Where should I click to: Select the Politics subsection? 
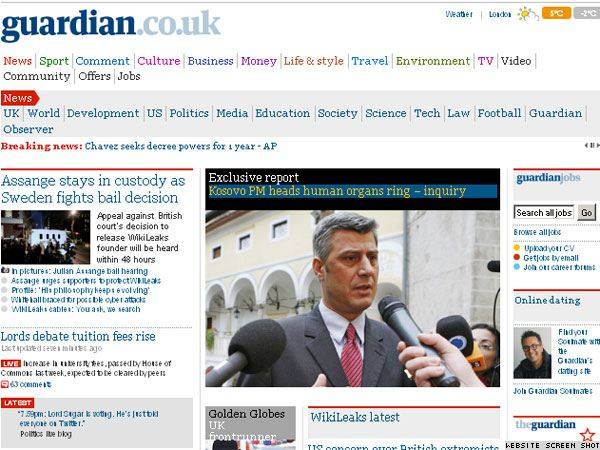tap(189, 113)
